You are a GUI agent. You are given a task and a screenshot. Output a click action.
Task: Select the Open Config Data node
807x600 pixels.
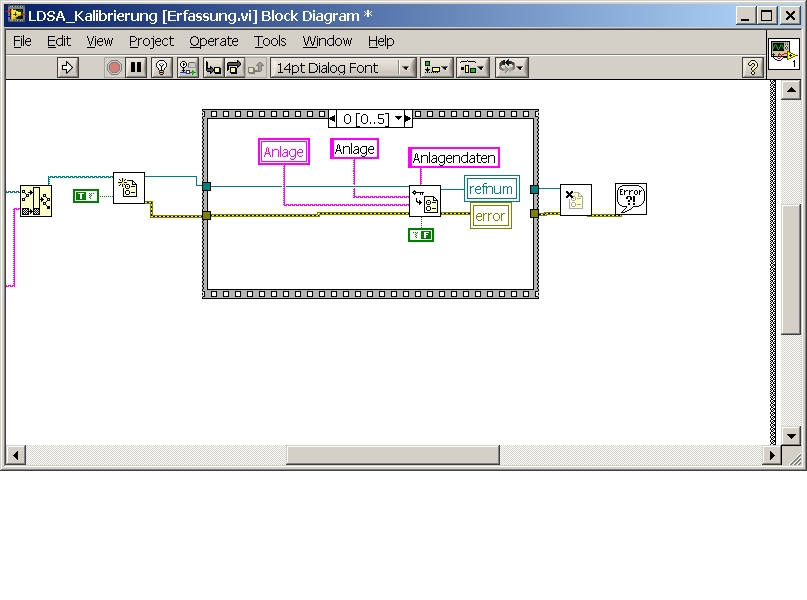[x=129, y=188]
